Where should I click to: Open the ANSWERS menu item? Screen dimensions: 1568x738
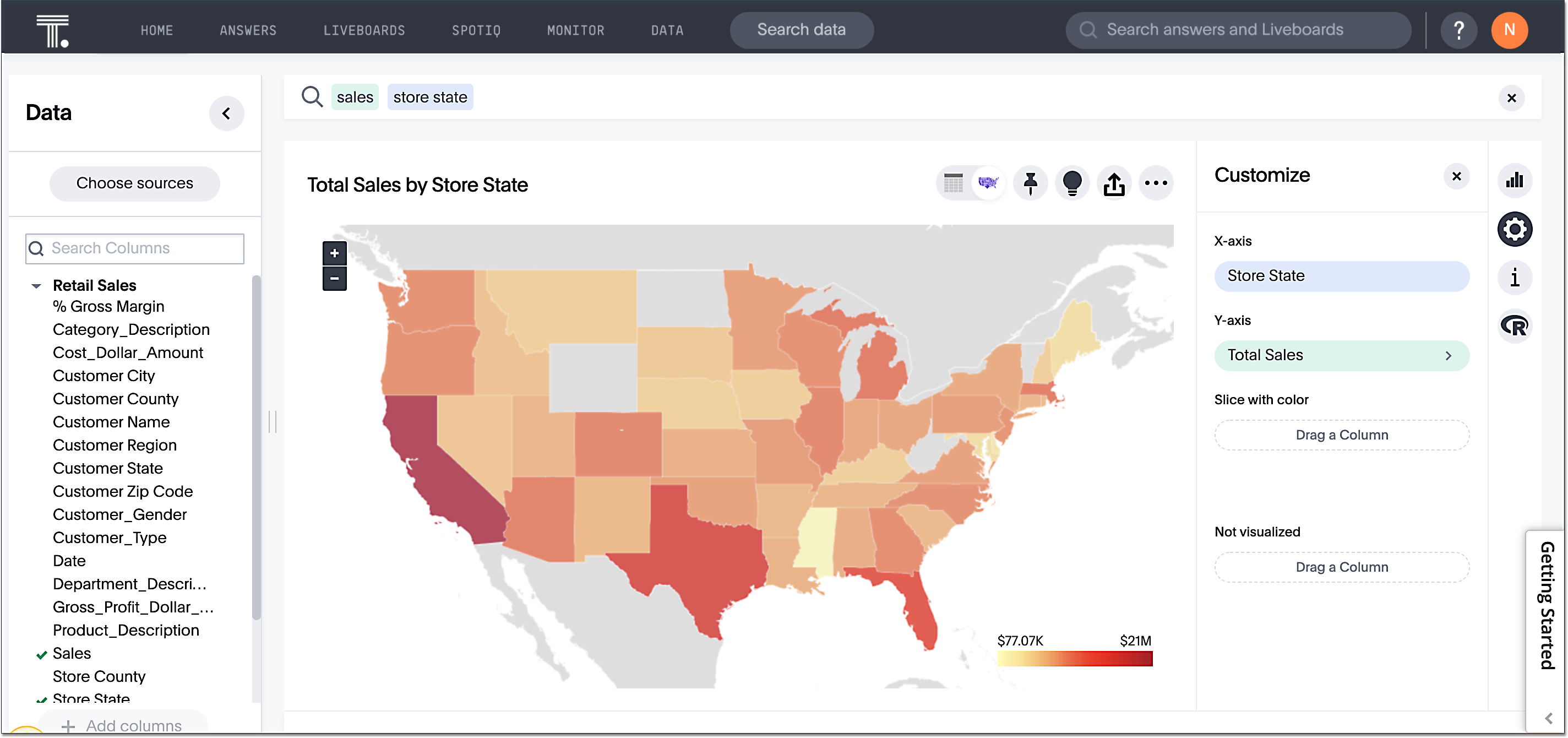pyautogui.click(x=248, y=30)
